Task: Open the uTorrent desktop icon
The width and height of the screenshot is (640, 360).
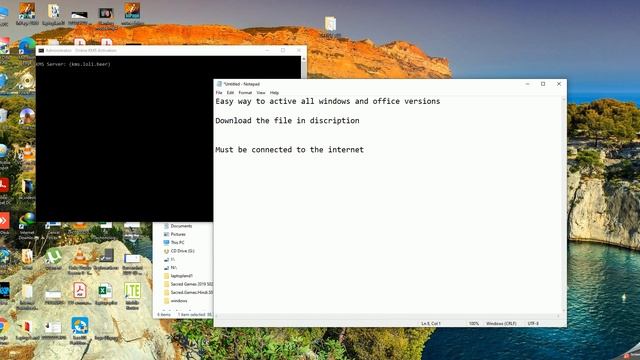Action: 53,257
